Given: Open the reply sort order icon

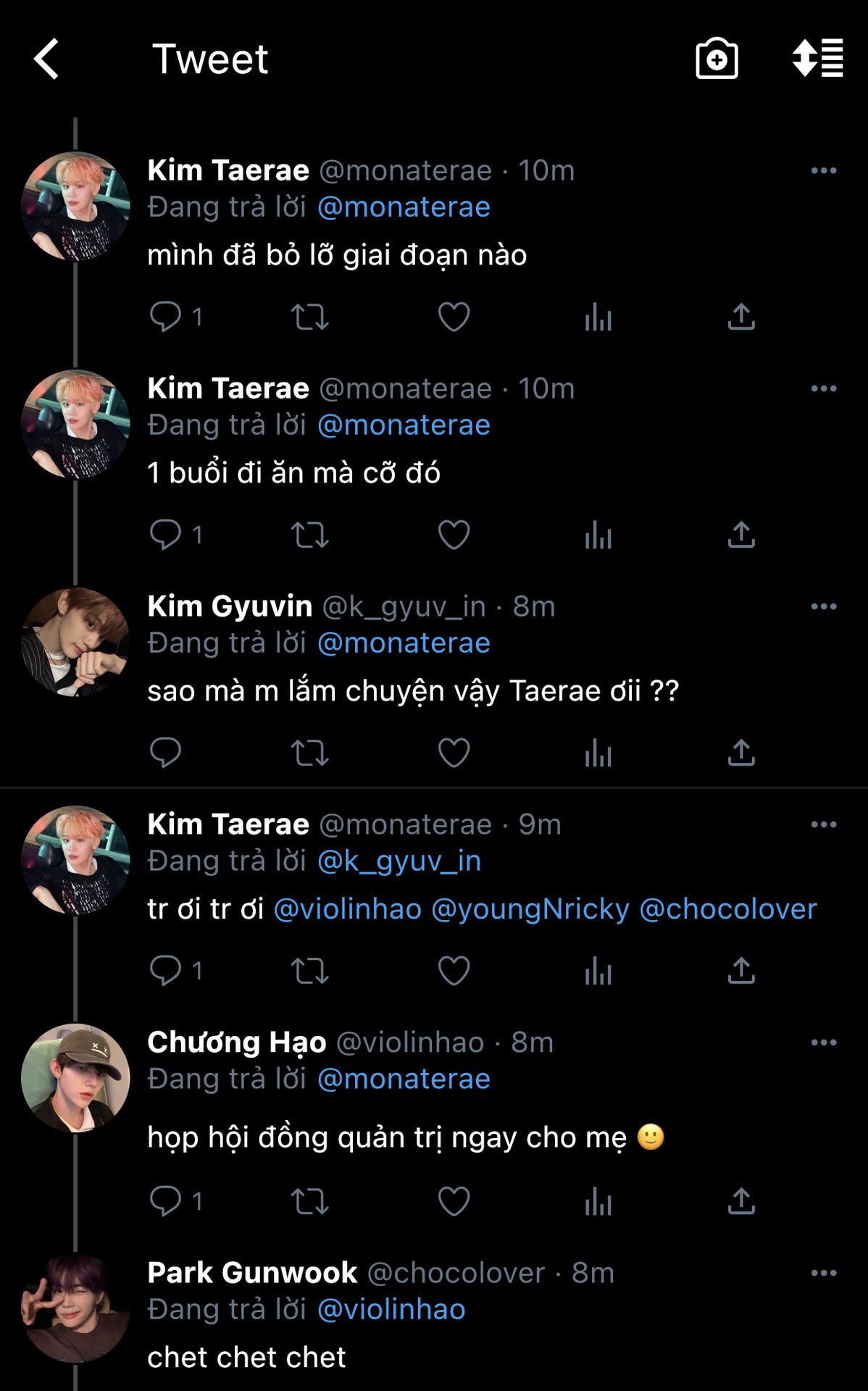Looking at the screenshot, I should point(817,58).
